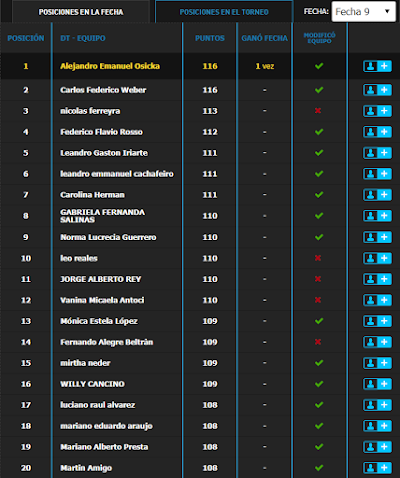Select the name mariano eduardo araujo
This screenshot has width=400, height=478.
[106, 426]
